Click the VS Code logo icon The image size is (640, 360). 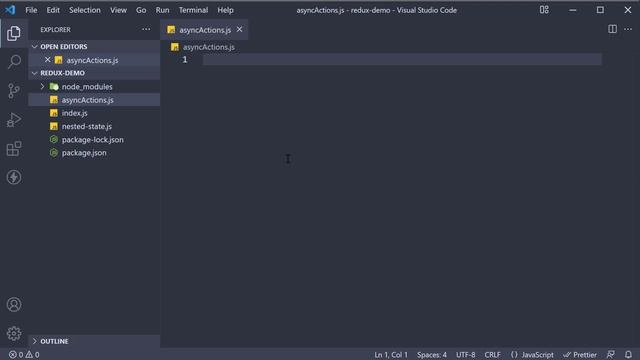point(10,10)
